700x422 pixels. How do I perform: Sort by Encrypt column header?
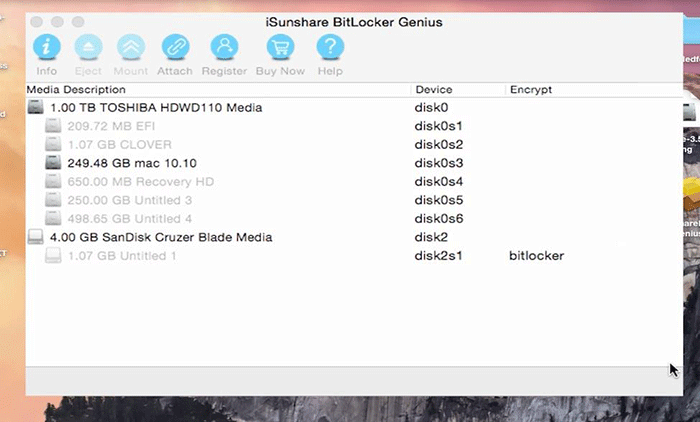(531, 90)
